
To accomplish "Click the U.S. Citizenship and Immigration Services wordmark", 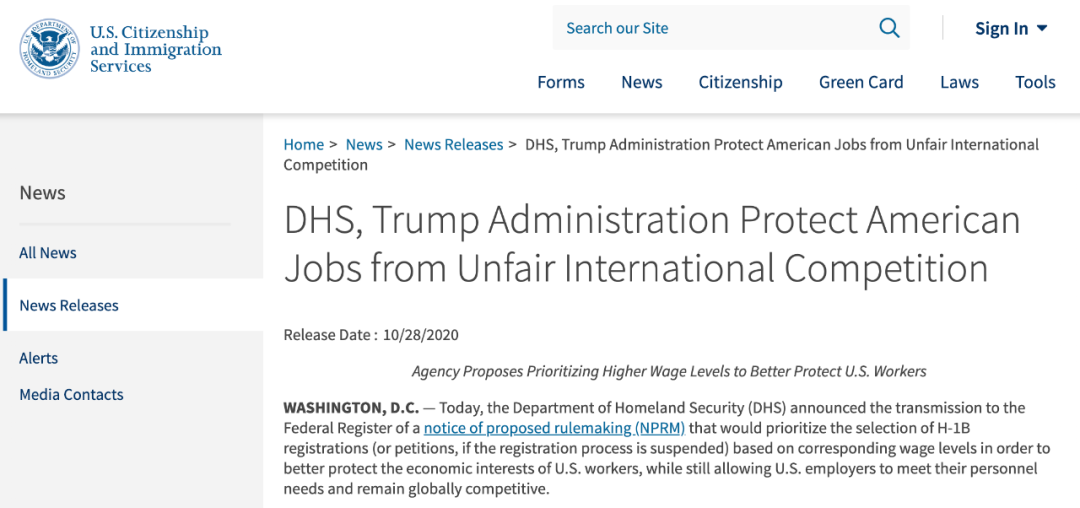I will 156,50.
